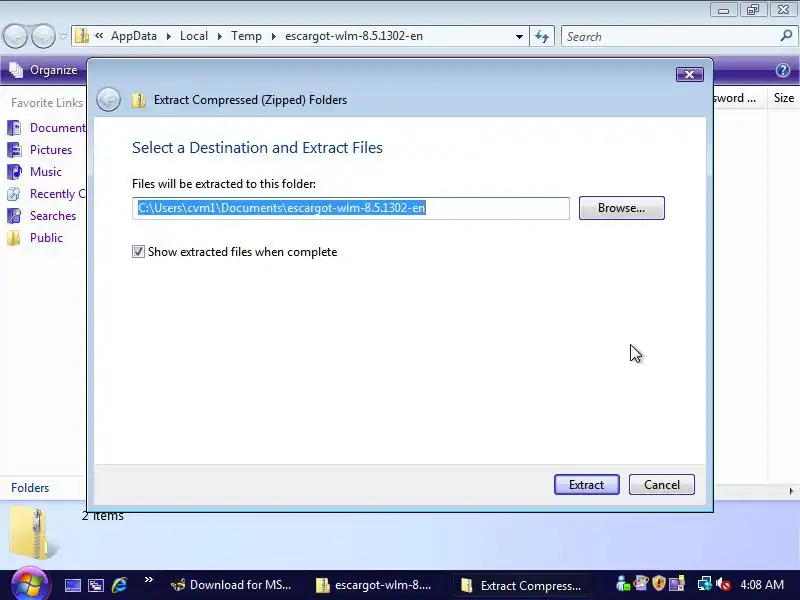The height and width of the screenshot is (600, 800).
Task: Click the Public folder icon
Action: pos(14,238)
